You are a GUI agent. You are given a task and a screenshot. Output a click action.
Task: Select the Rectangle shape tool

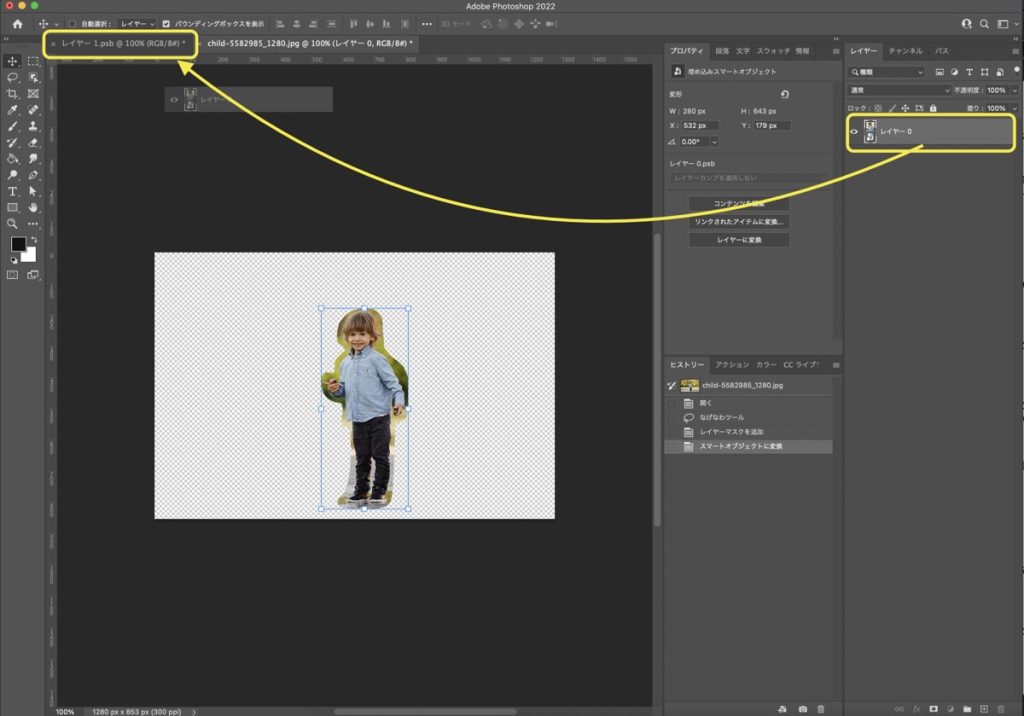click(12, 208)
